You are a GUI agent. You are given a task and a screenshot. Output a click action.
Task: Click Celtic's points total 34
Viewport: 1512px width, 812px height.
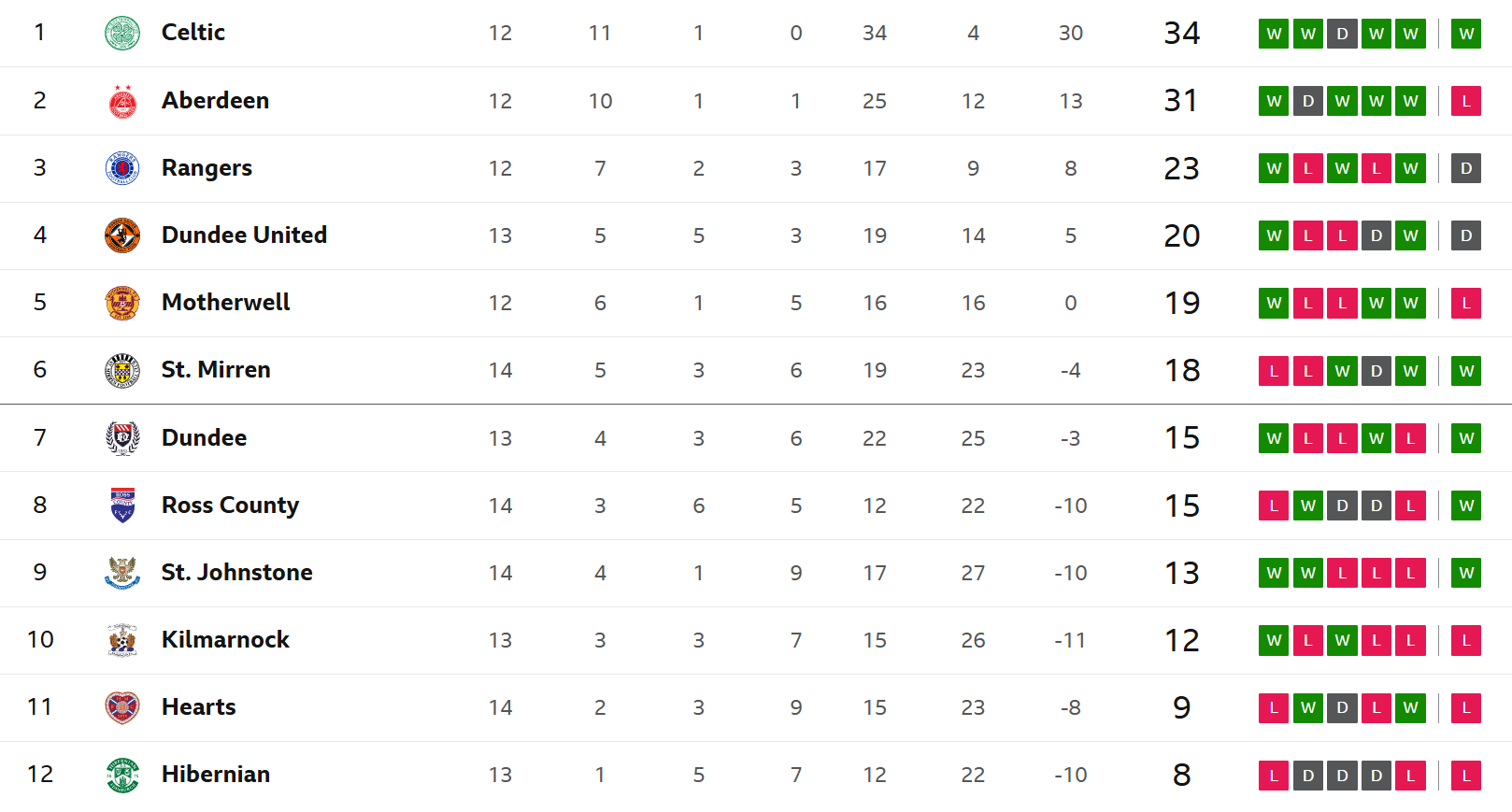point(1182,34)
